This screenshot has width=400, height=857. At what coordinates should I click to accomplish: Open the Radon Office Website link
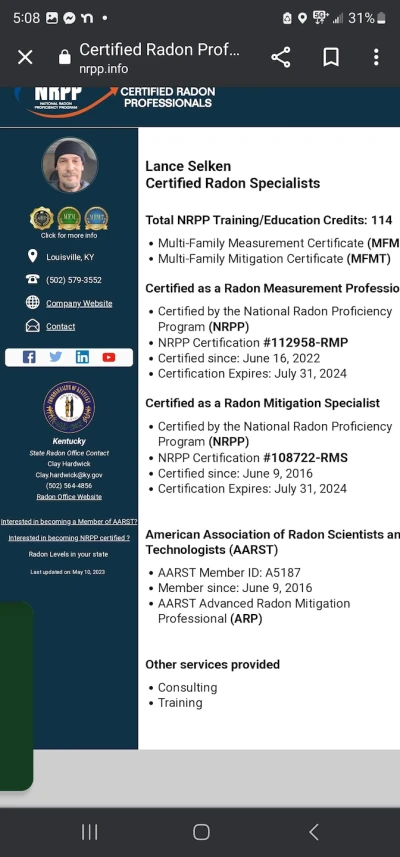coord(69,496)
